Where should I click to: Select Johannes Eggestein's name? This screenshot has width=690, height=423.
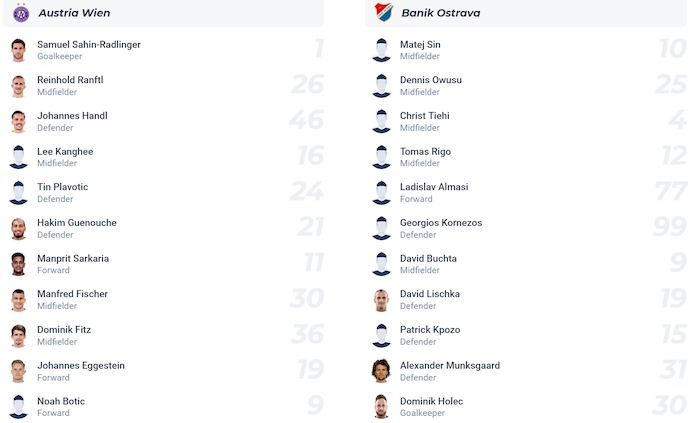[81, 366]
